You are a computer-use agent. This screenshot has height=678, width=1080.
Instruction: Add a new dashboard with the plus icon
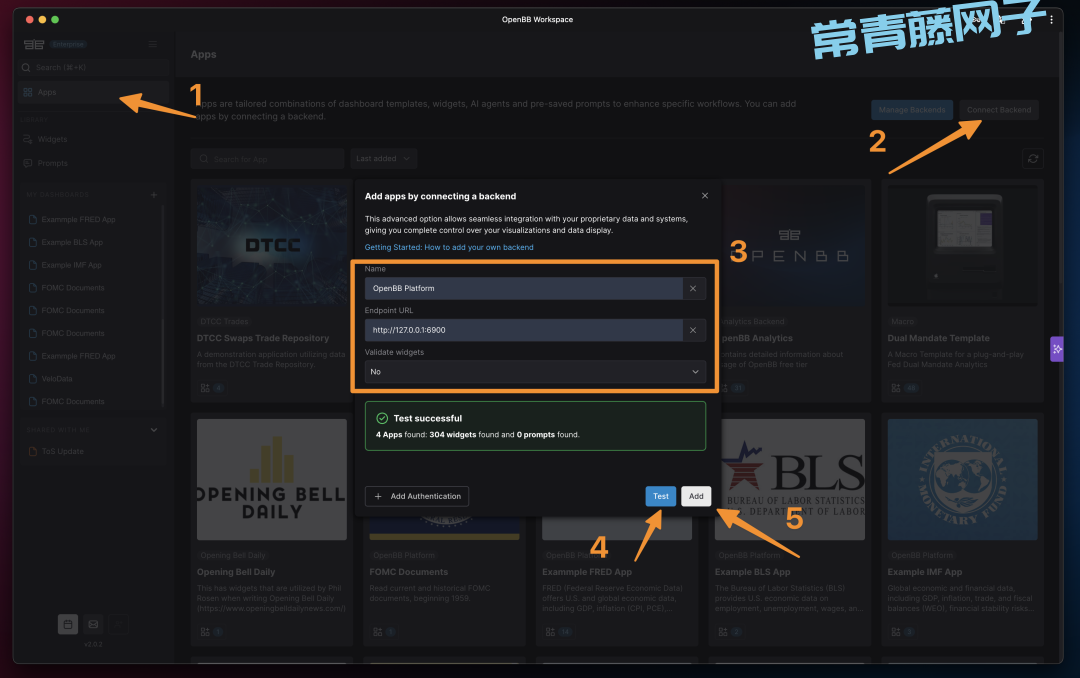click(154, 195)
